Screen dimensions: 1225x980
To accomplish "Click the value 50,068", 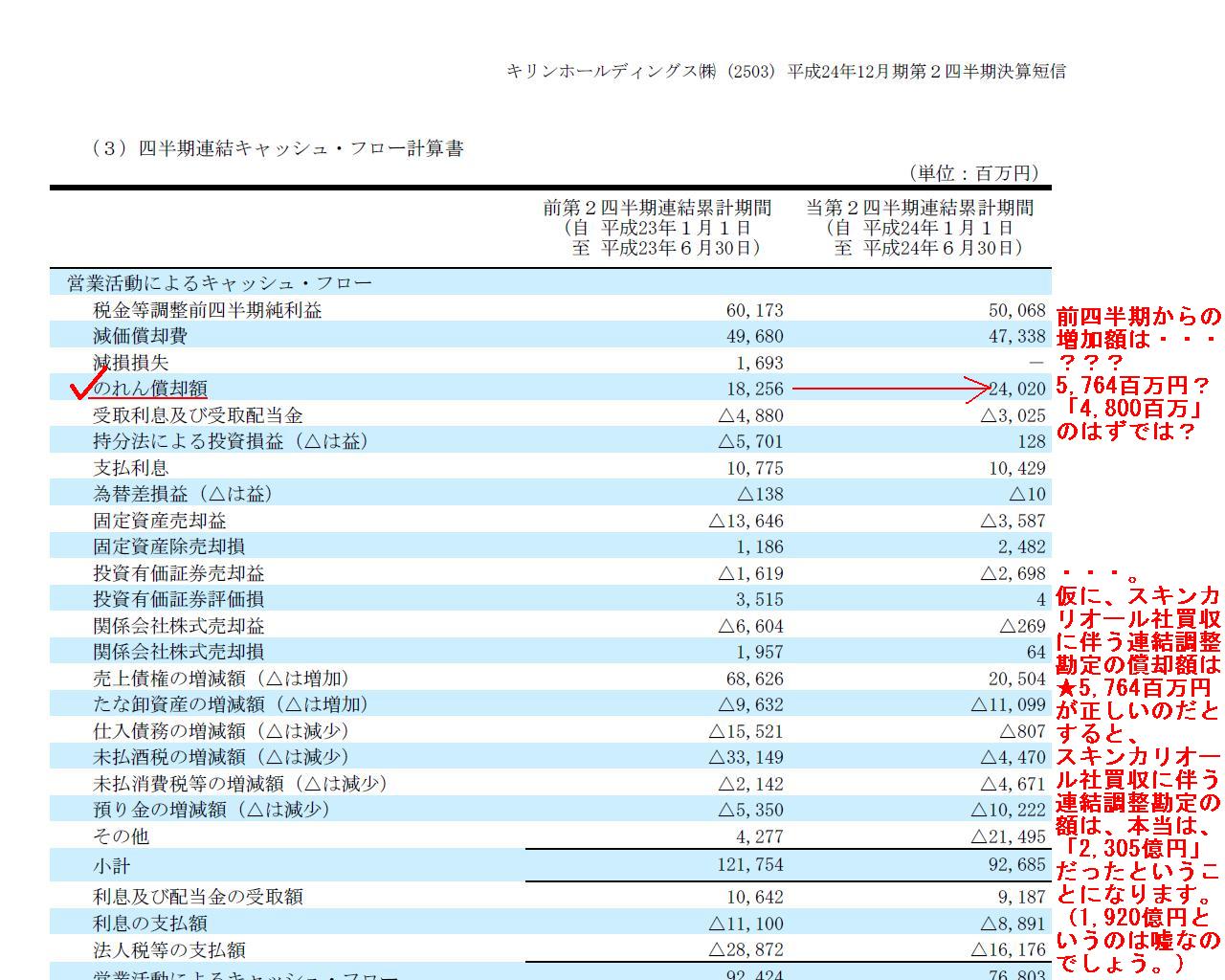I will click(1017, 310).
